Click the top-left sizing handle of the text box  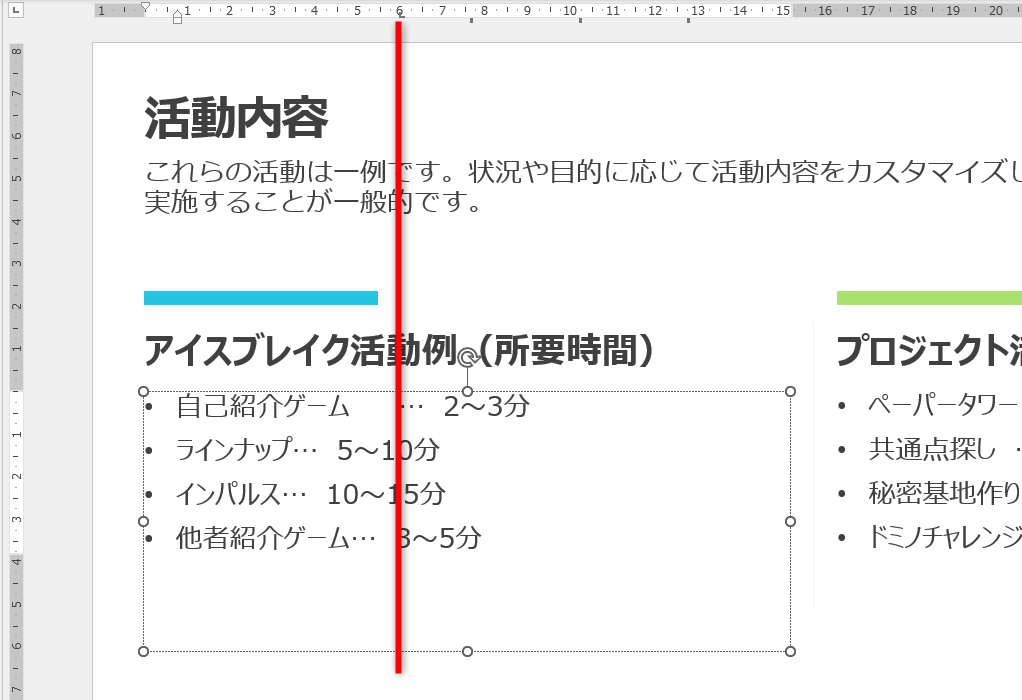click(144, 391)
